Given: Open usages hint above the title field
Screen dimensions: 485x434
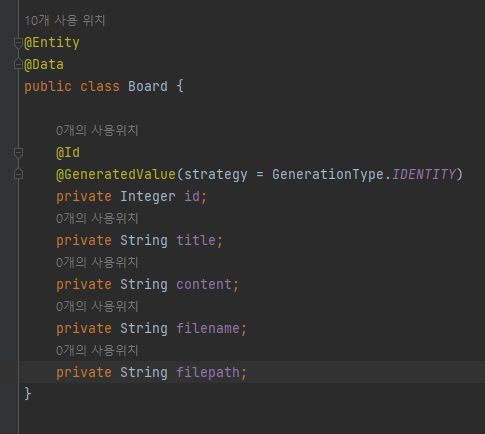Looking at the screenshot, I should [x=97, y=219].
